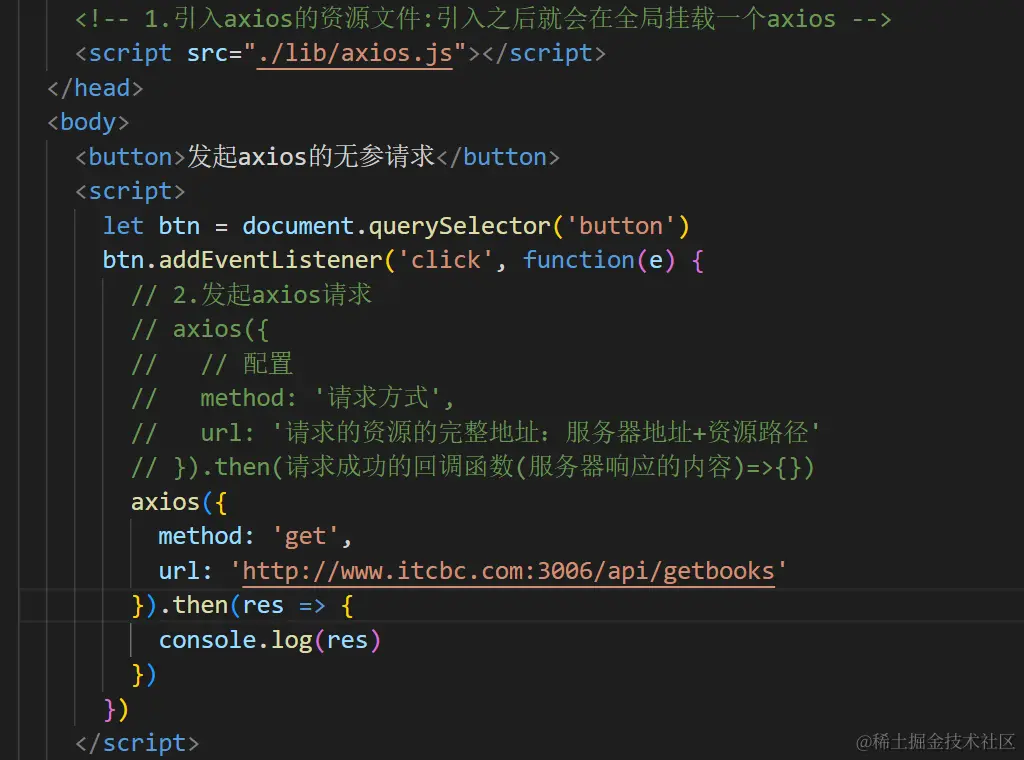Click the .then(res => { arrow function
This screenshot has height=760, width=1024.
coord(256,606)
